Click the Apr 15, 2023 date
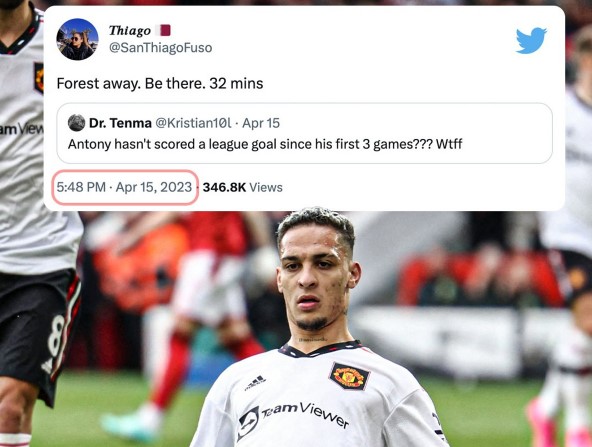This screenshot has height=447, width=592. 154,187
